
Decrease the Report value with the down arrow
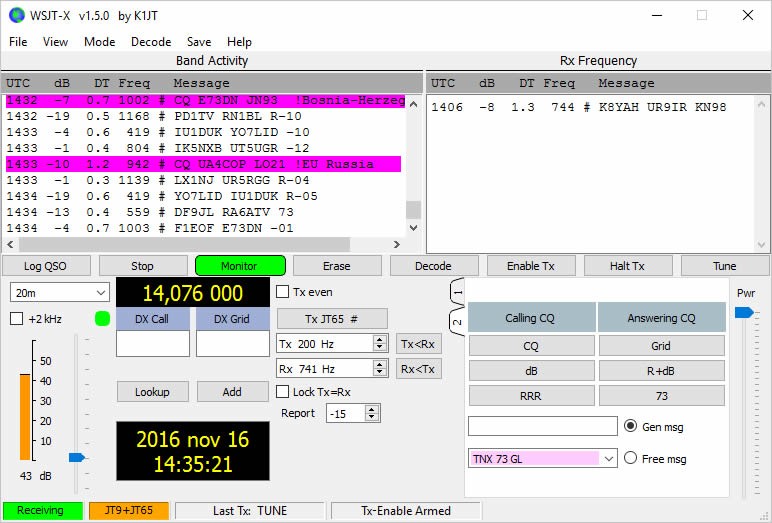point(372,417)
